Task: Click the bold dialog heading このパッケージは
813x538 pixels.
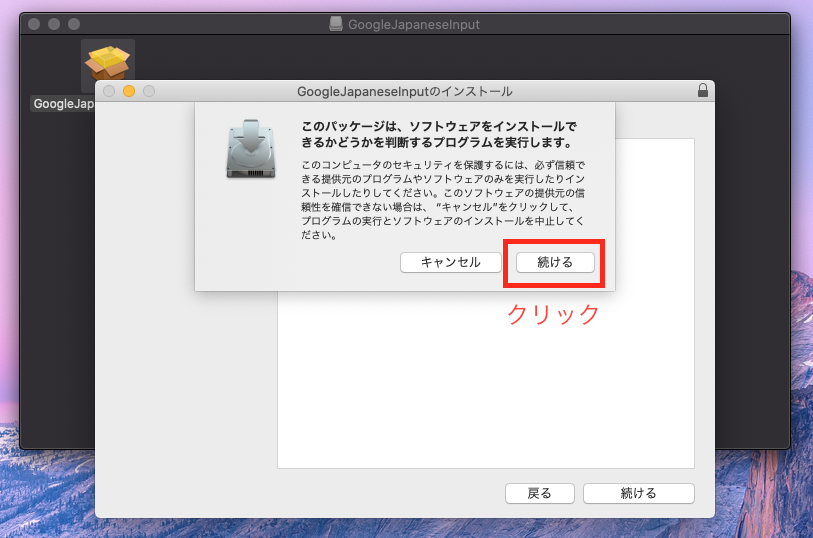Action: 439,134
